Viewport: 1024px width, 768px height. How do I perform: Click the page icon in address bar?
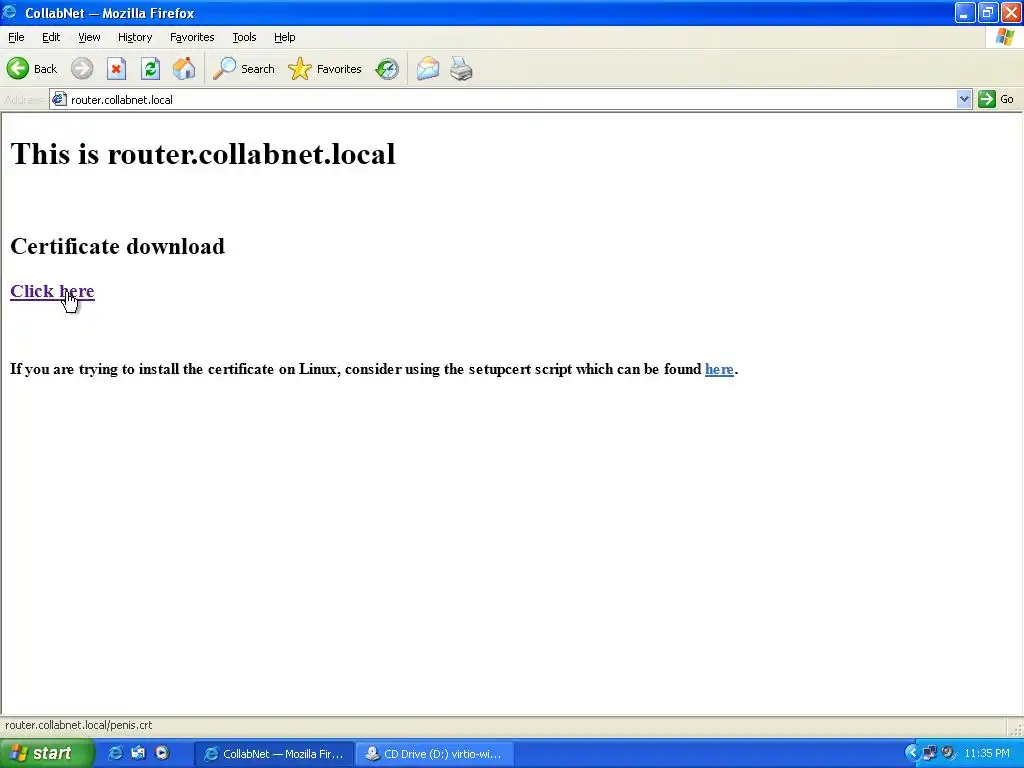59,99
